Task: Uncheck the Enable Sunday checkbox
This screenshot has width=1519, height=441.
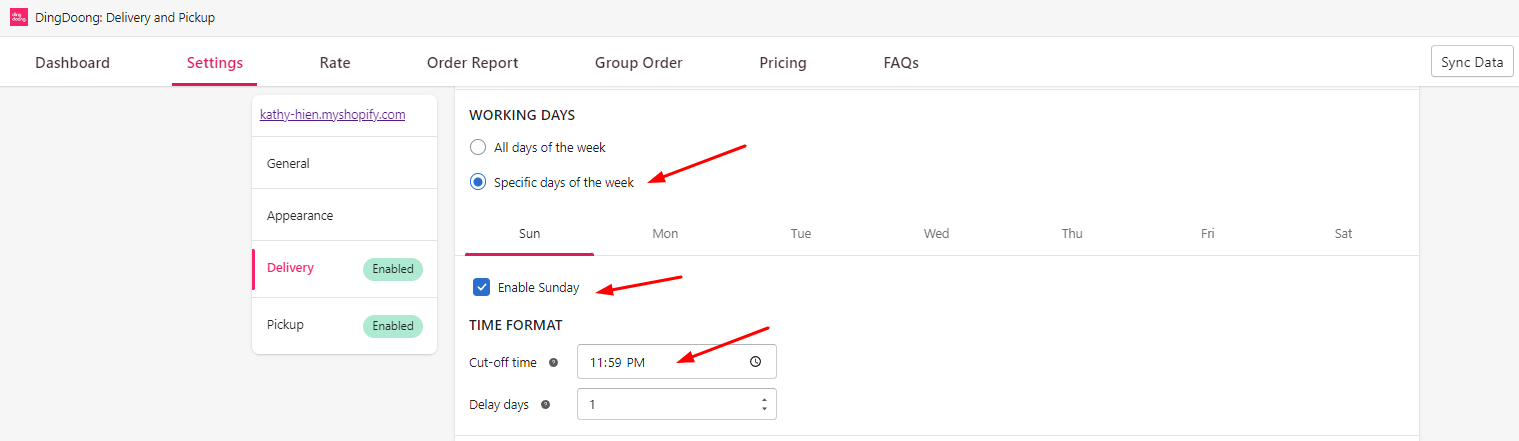Action: pos(482,287)
